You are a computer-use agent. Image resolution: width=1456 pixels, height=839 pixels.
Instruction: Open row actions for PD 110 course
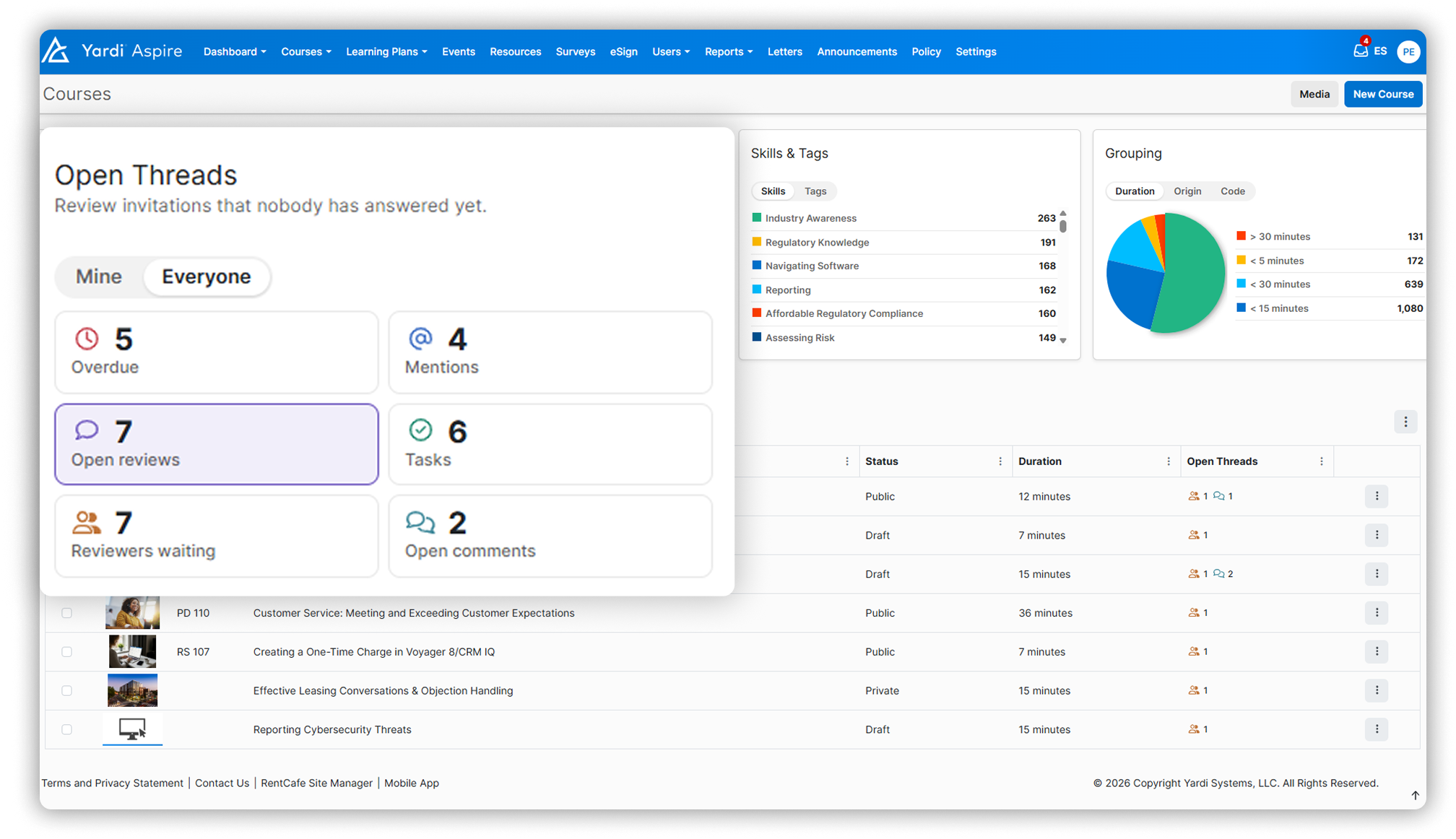click(1377, 612)
